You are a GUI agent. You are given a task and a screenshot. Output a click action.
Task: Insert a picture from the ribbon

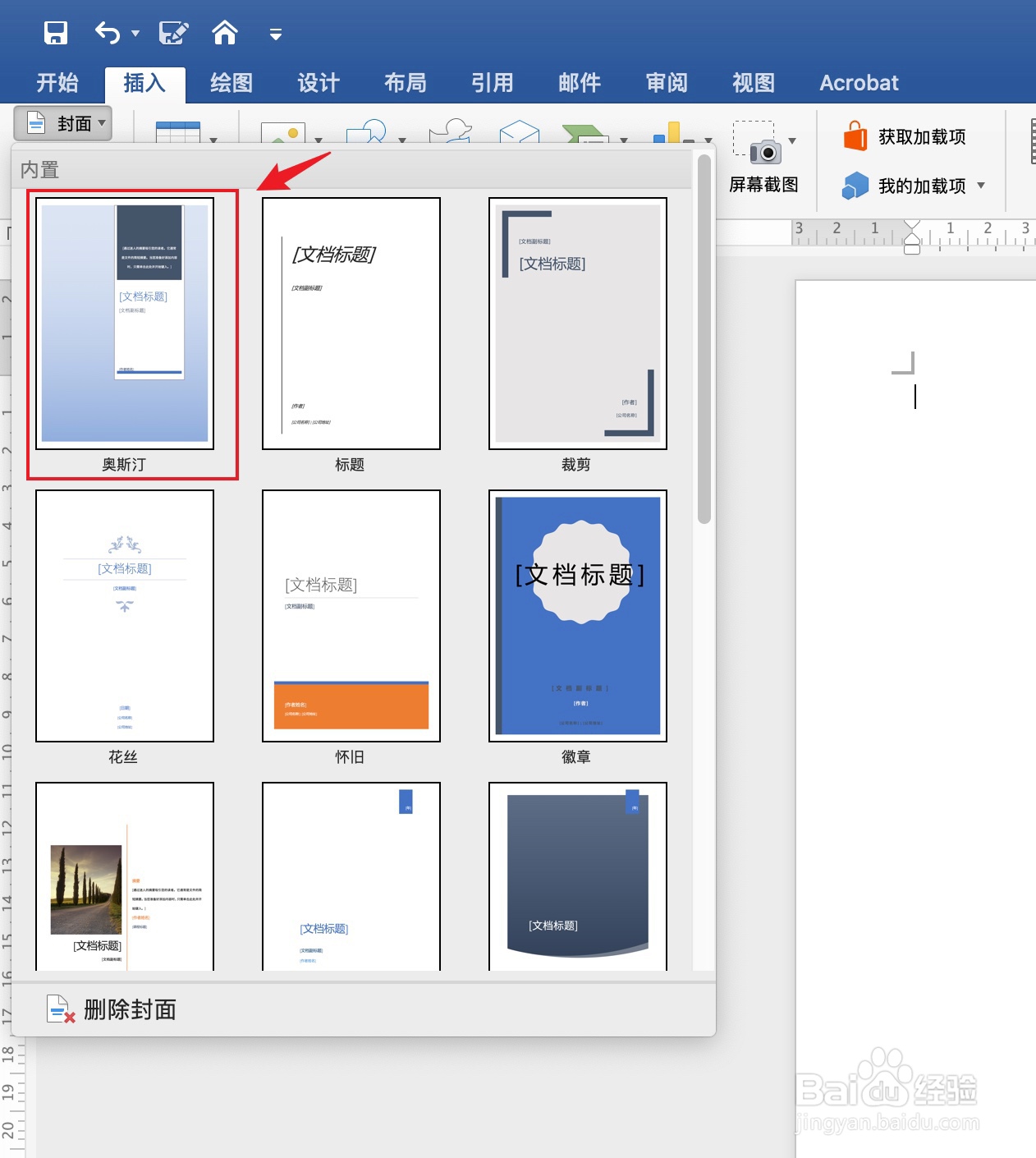(x=283, y=133)
